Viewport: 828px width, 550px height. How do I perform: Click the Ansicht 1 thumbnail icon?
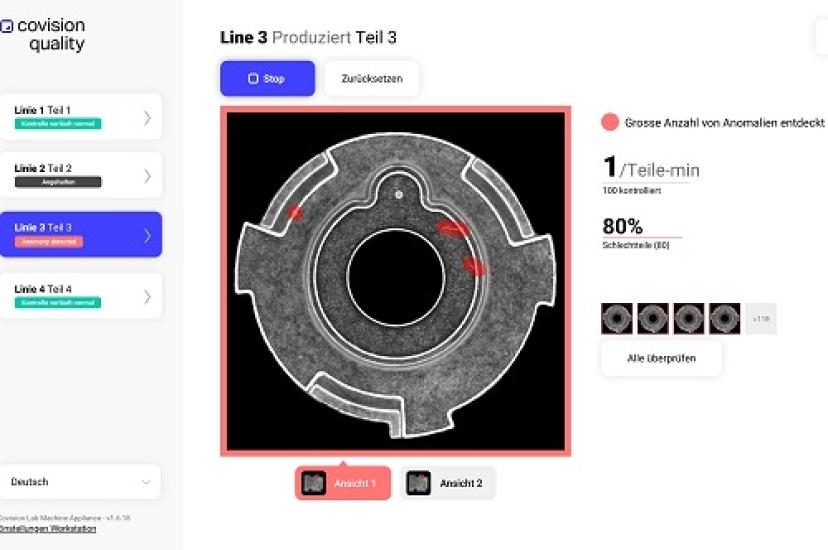313,483
